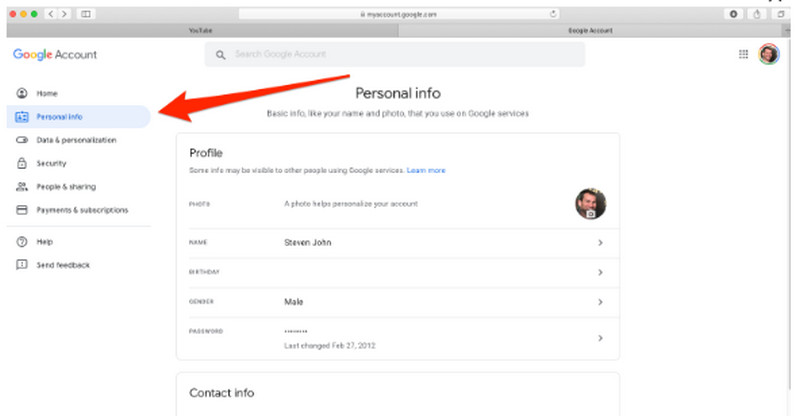
Task: Switch to the YouTube browser tab
Action: coord(200,31)
